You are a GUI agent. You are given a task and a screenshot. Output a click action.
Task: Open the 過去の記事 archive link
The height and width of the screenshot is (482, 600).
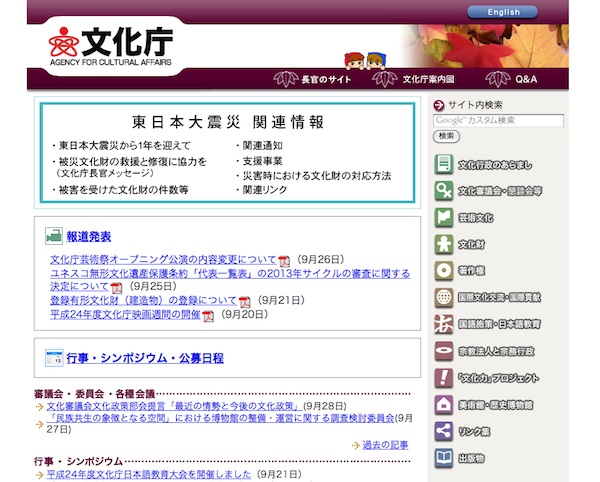[385, 444]
